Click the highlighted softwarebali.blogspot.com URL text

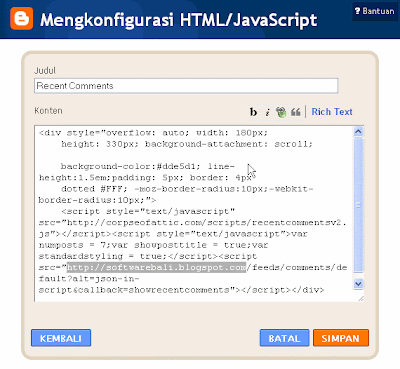(x=156, y=267)
